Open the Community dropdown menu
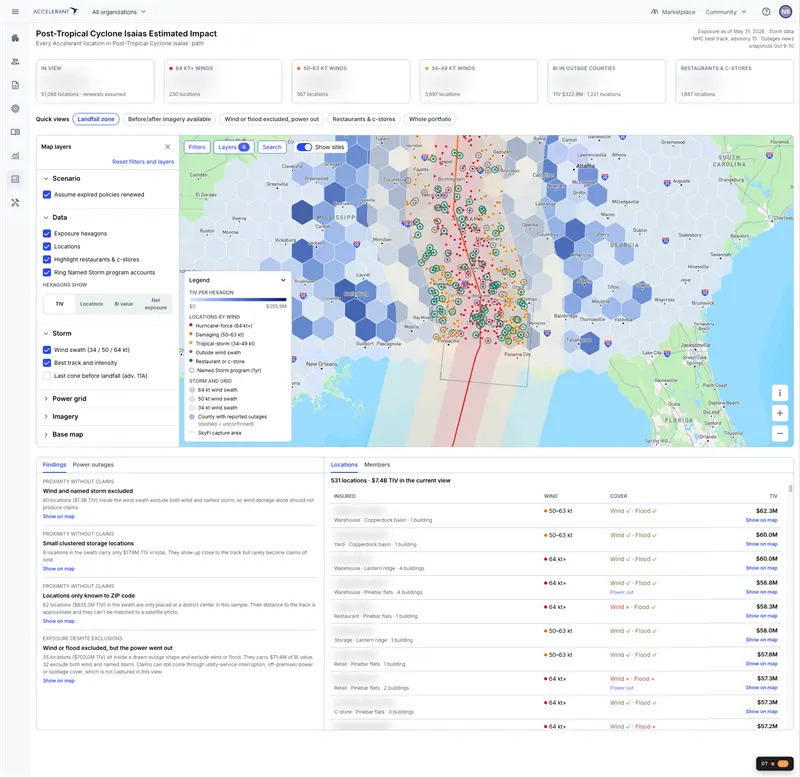 [x=726, y=12]
